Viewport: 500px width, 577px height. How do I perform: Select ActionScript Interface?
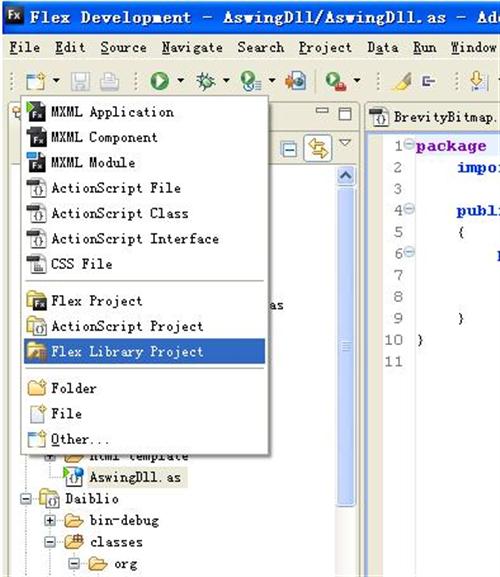click(144, 239)
